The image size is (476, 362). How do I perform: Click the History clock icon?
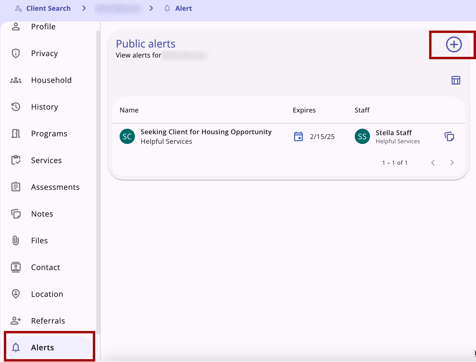point(16,107)
